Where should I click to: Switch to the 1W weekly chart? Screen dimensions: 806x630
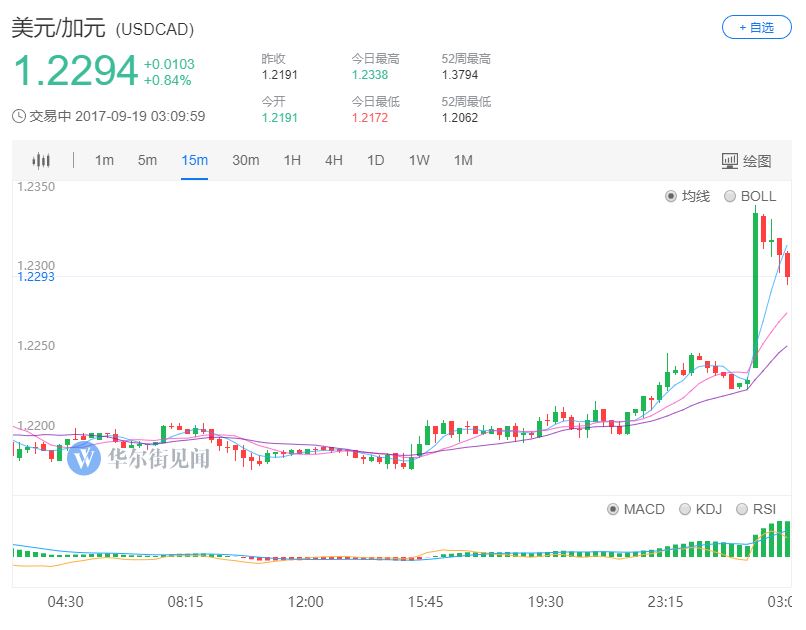(x=419, y=161)
